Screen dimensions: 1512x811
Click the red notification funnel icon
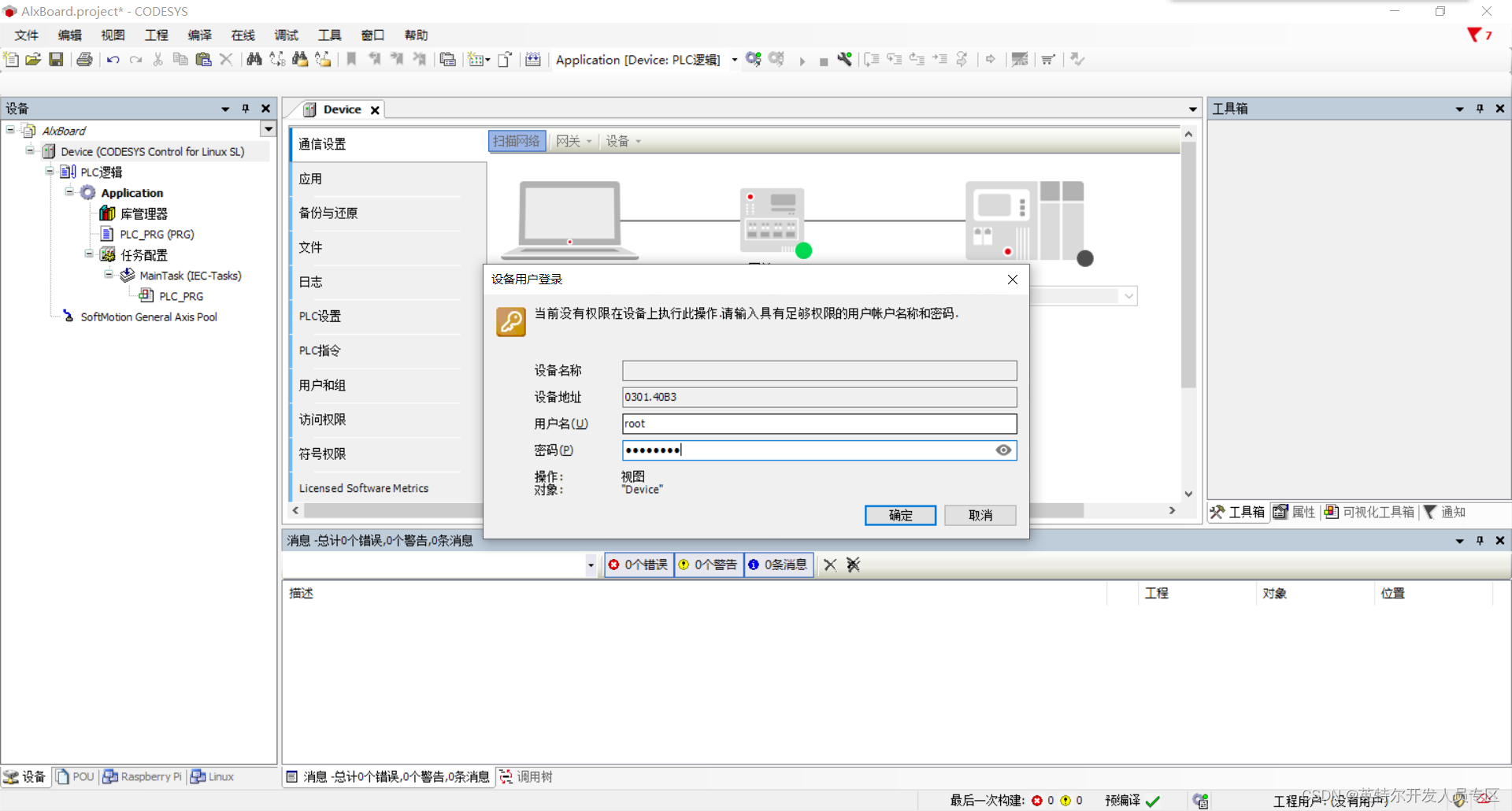(x=1474, y=35)
